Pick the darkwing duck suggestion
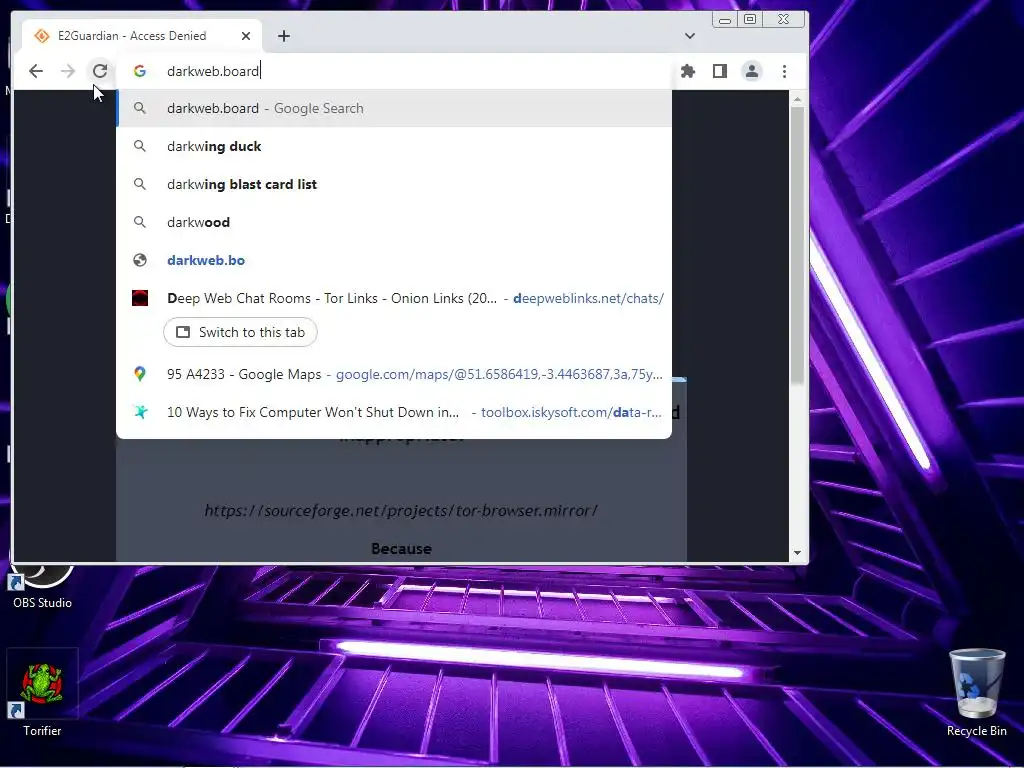The width and height of the screenshot is (1024, 768). tap(394, 146)
